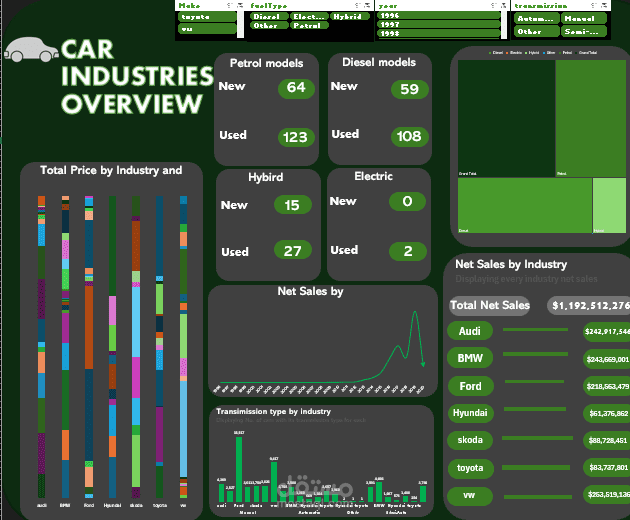Select Hybrid in the fuelType slicer

[x=350, y=16]
